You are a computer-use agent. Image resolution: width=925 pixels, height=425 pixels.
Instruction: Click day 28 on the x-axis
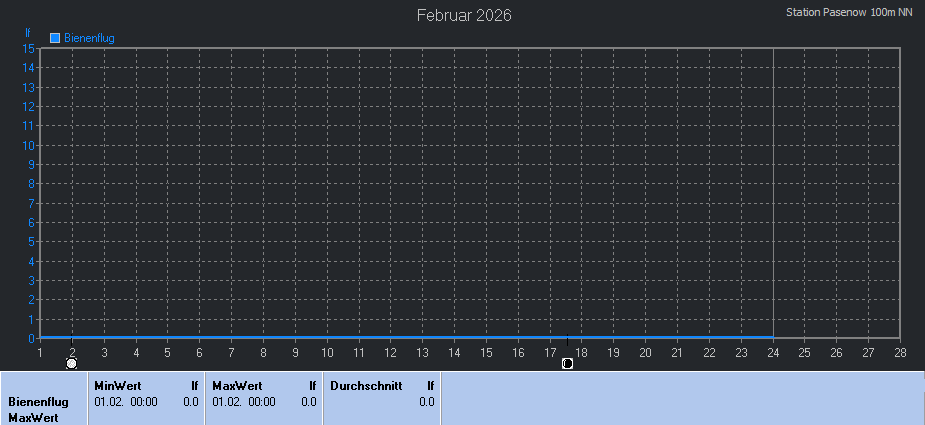900,352
